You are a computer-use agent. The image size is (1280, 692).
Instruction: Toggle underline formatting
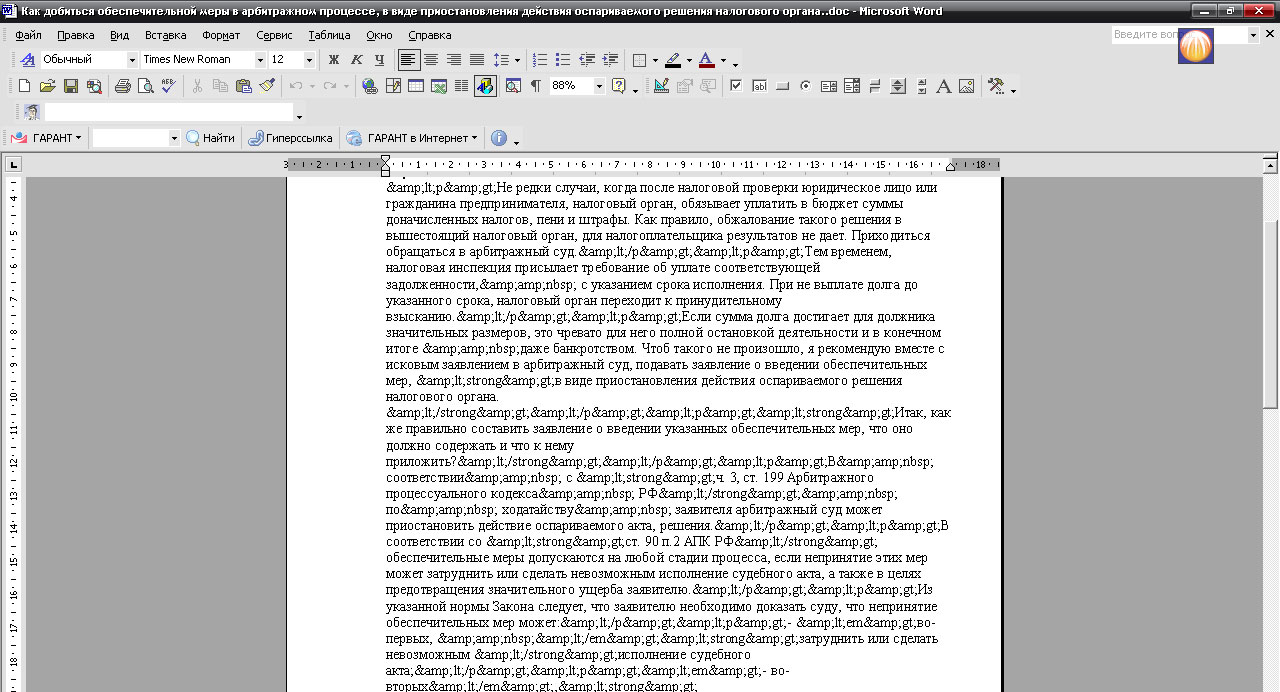[x=378, y=60]
